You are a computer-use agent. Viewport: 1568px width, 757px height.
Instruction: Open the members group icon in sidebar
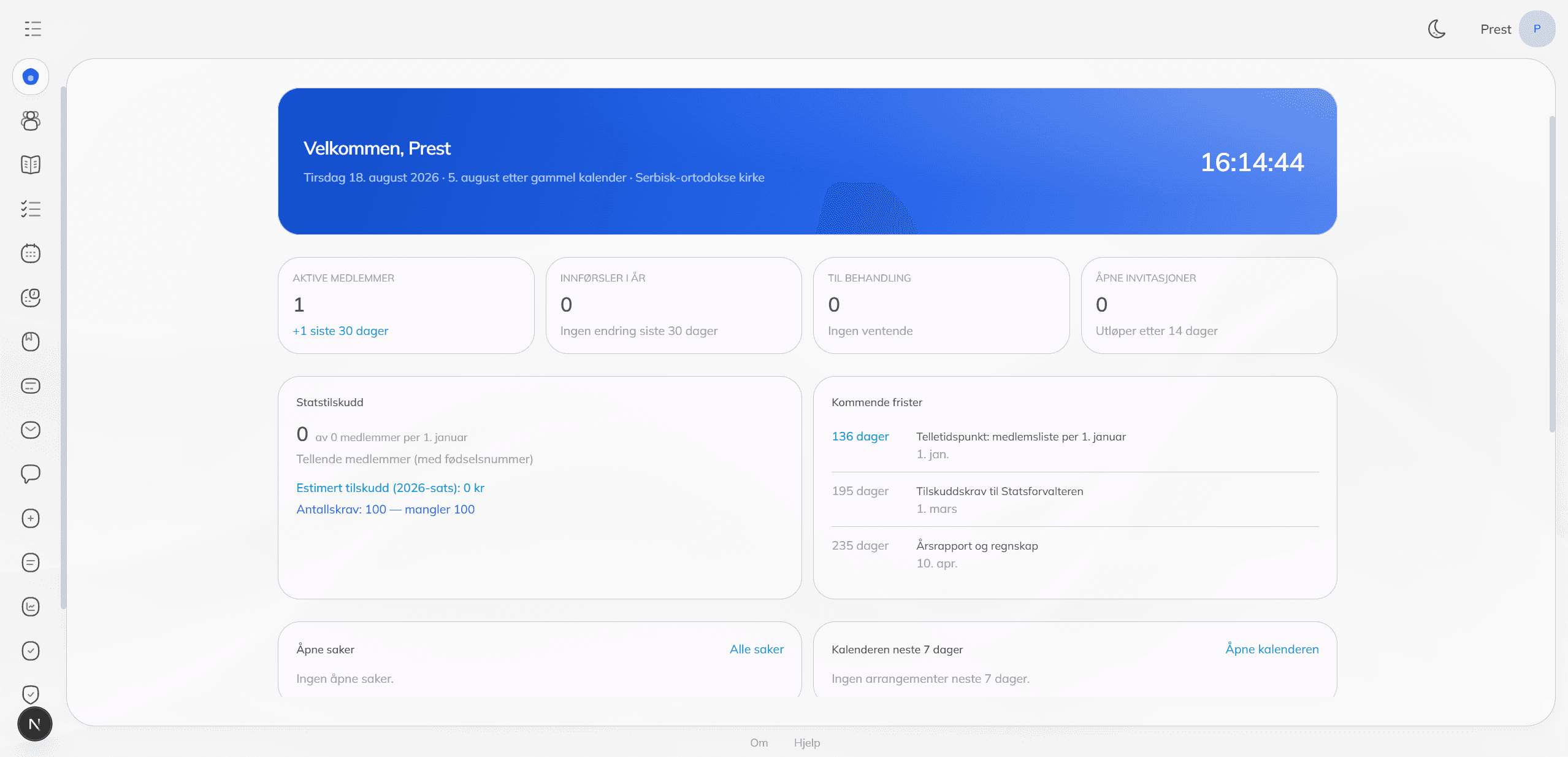click(31, 121)
